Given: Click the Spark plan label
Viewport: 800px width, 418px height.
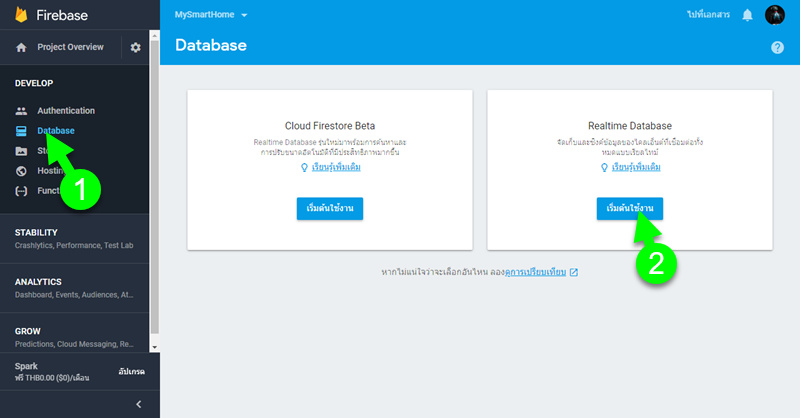Looking at the screenshot, I should coord(26,366).
